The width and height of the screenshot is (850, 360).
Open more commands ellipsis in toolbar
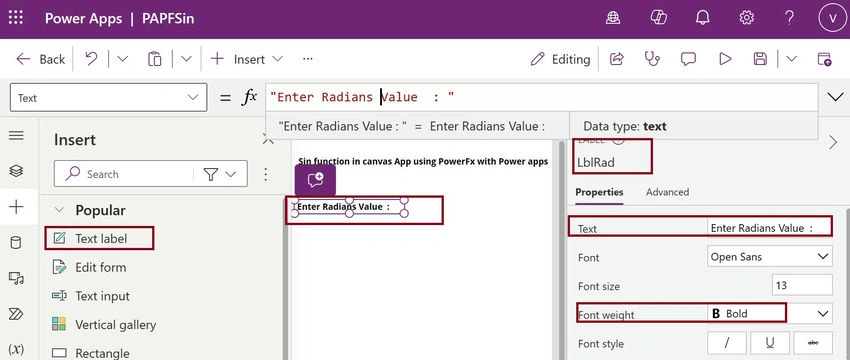(308, 59)
